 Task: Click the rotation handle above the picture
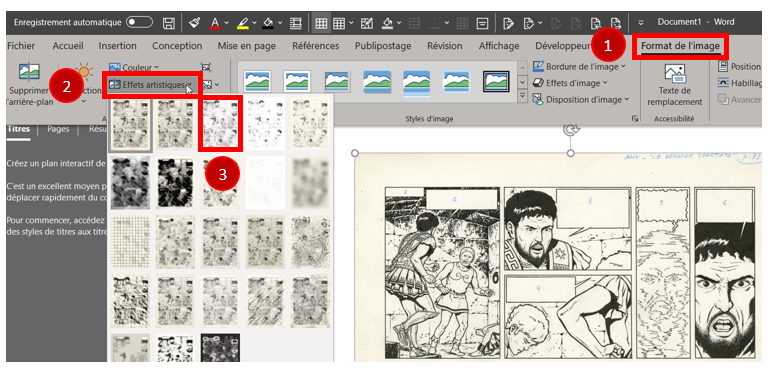tap(571, 129)
